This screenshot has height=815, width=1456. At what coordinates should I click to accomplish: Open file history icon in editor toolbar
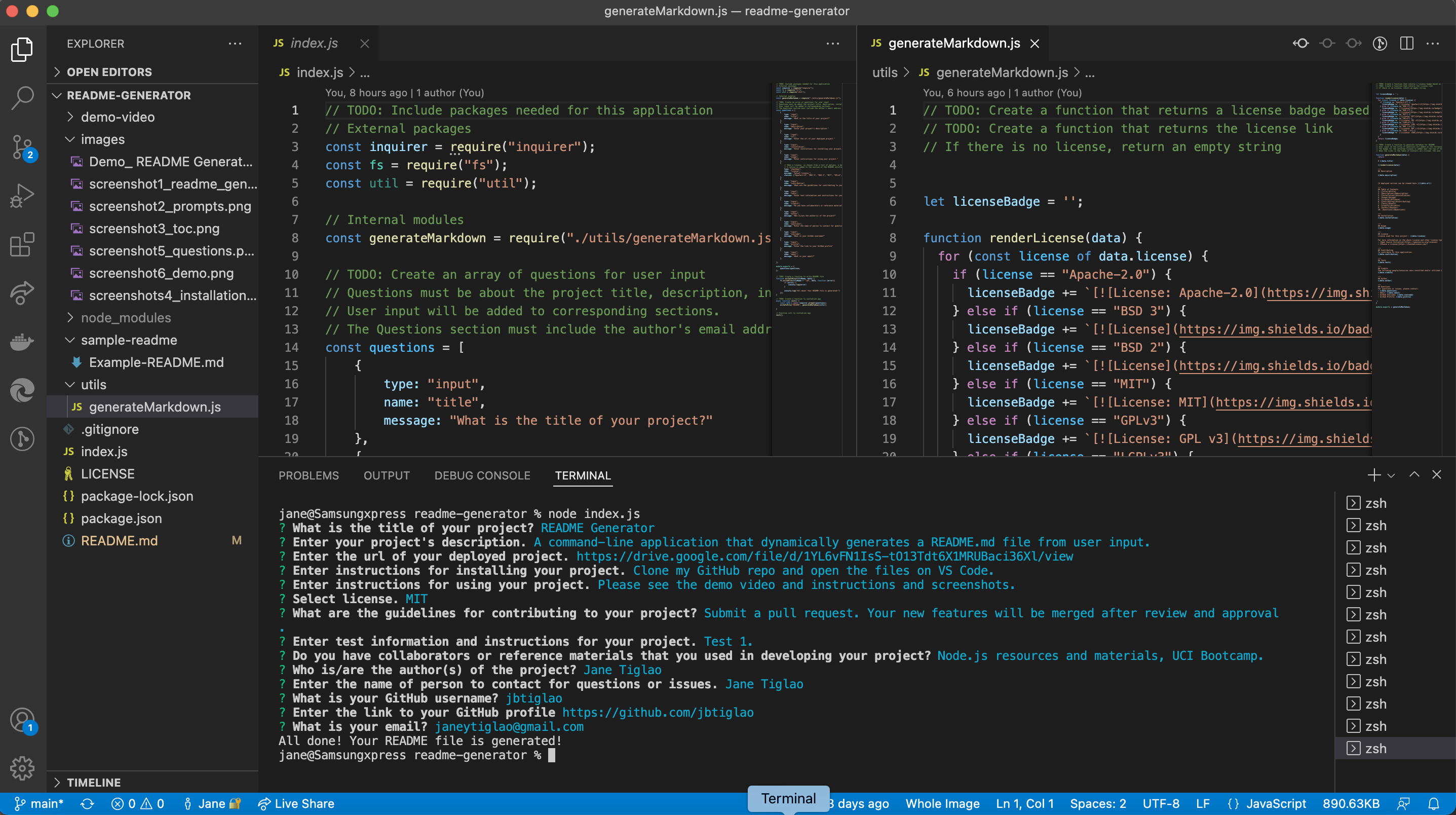pos(1380,44)
